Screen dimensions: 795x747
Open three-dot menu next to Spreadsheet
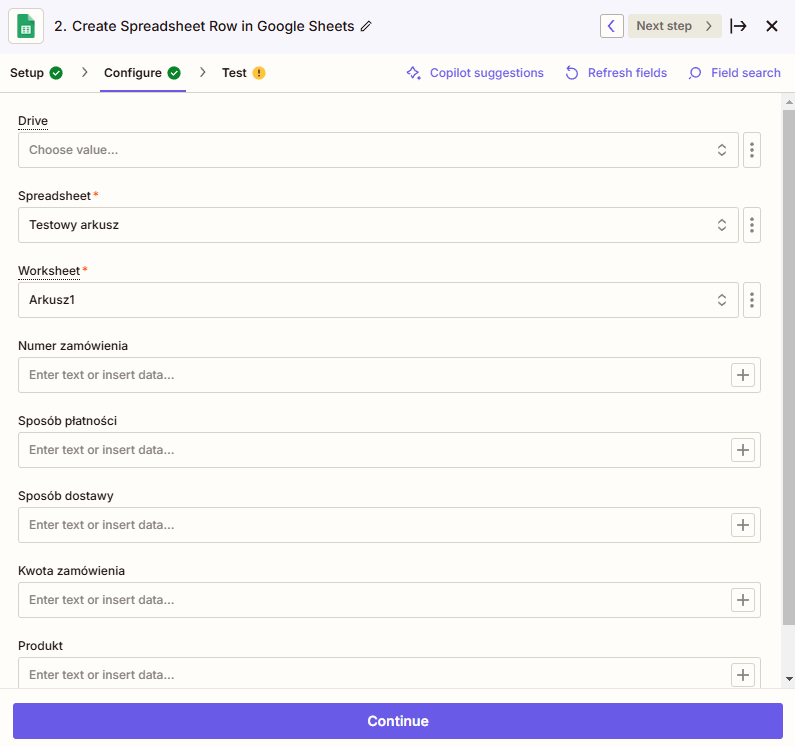point(752,225)
